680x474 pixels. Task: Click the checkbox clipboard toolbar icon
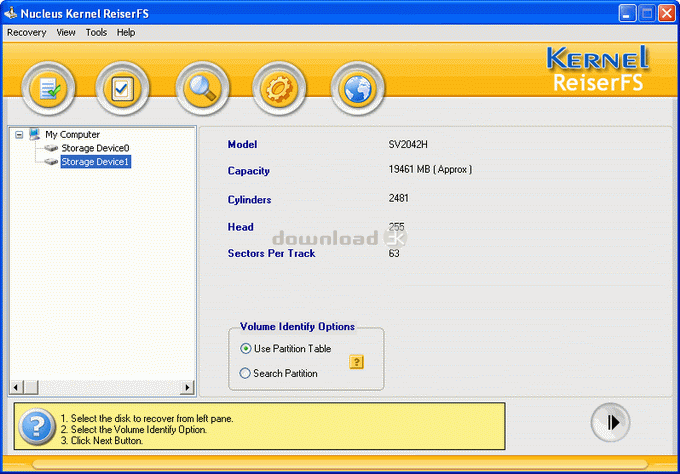click(122, 88)
